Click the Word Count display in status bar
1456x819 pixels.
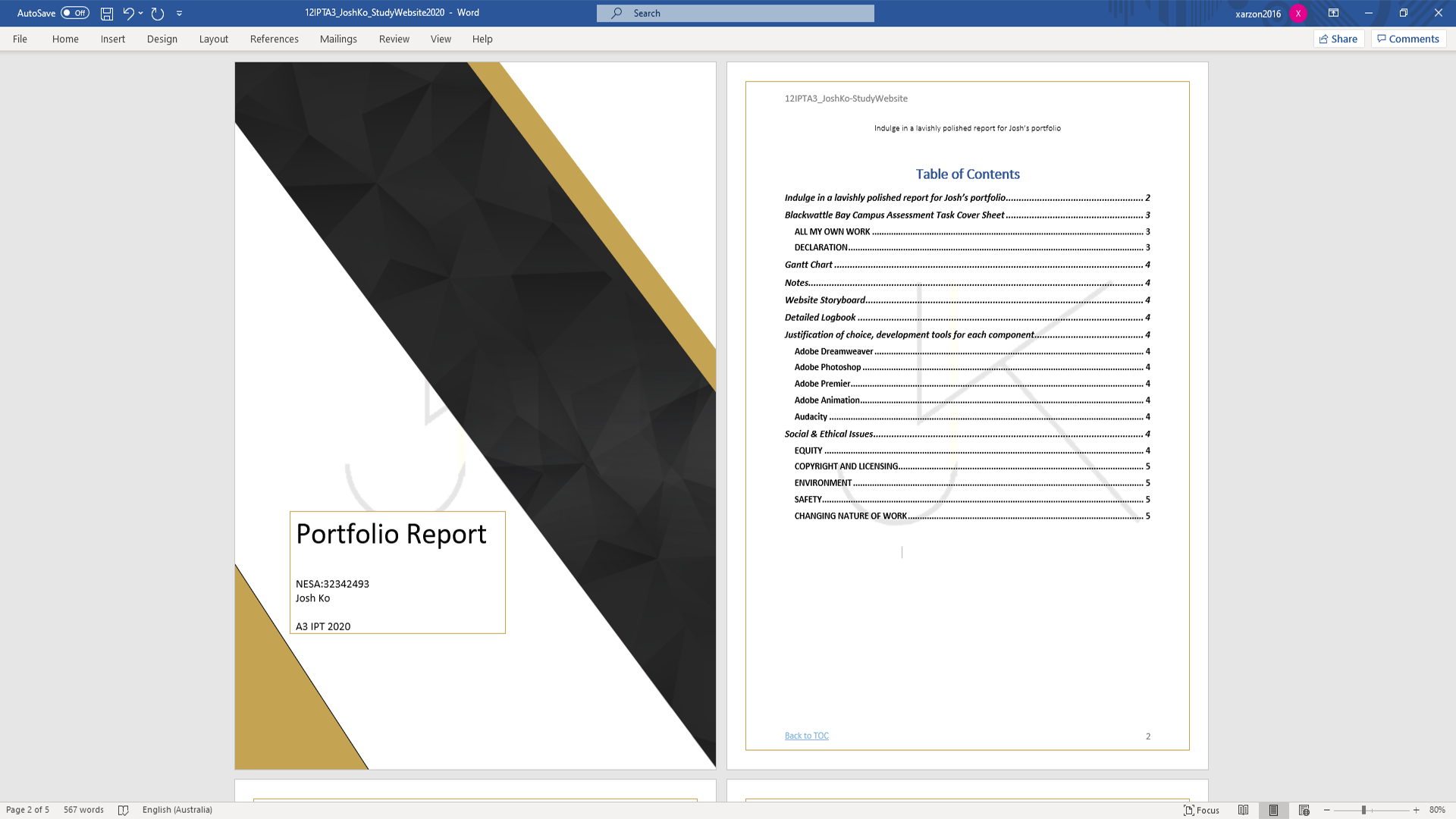point(83,809)
